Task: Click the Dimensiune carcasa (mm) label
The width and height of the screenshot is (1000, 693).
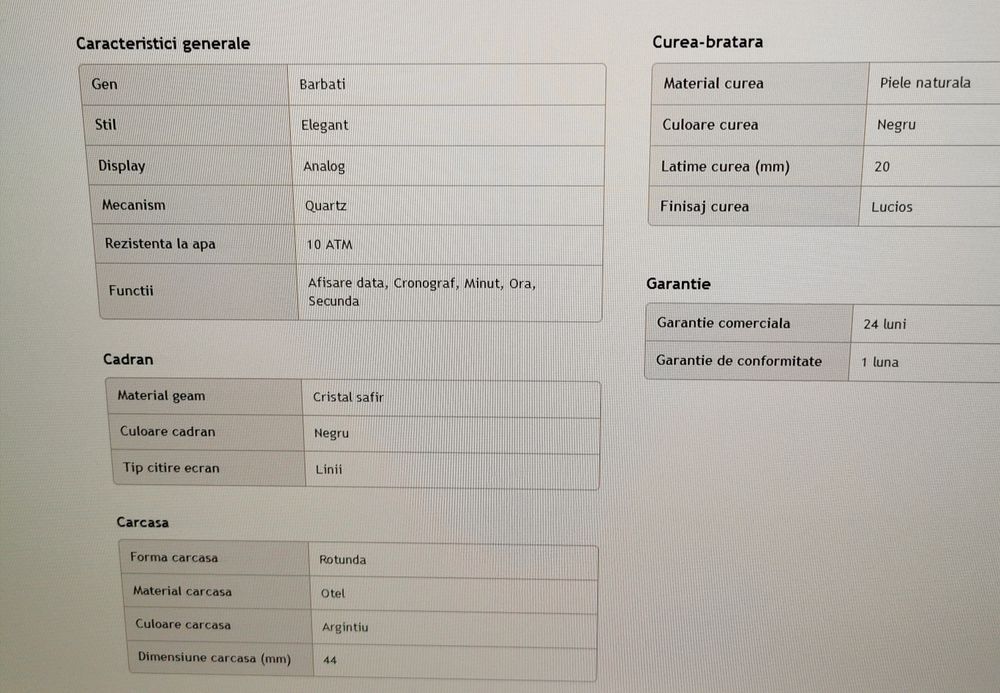Action: click(214, 658)
